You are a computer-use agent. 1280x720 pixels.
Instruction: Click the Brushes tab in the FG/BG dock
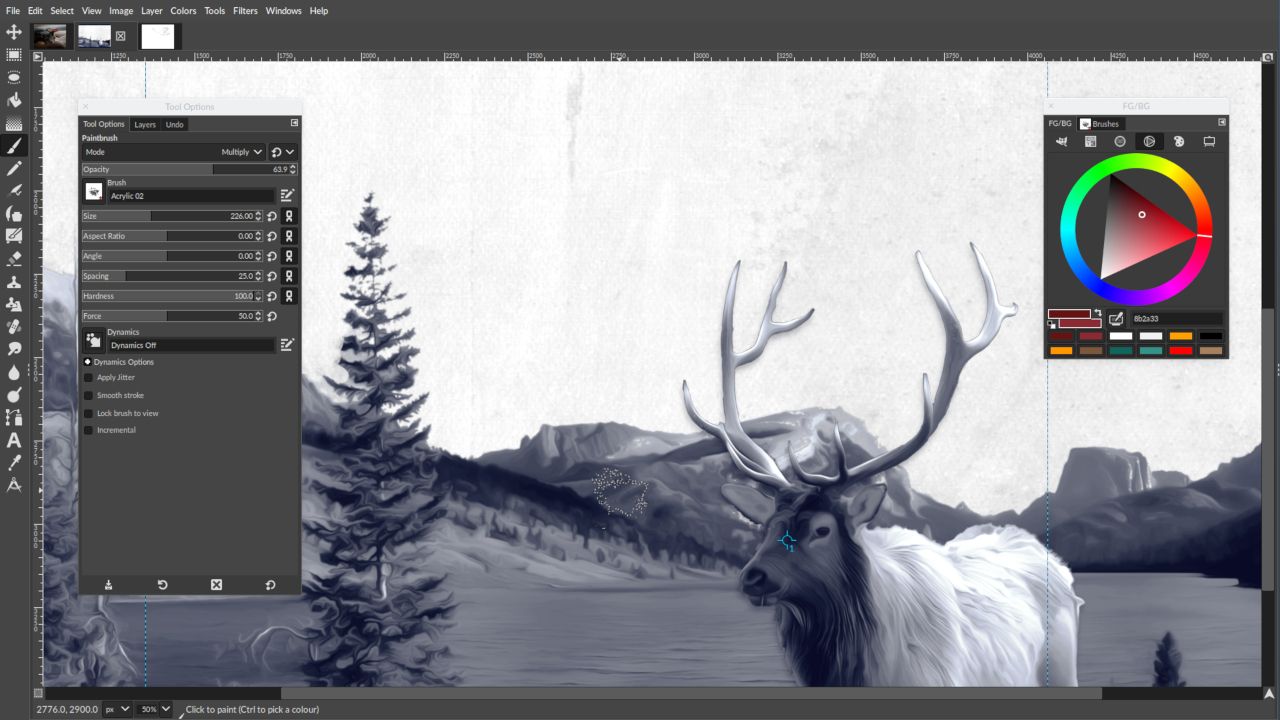click(1100, 123)
